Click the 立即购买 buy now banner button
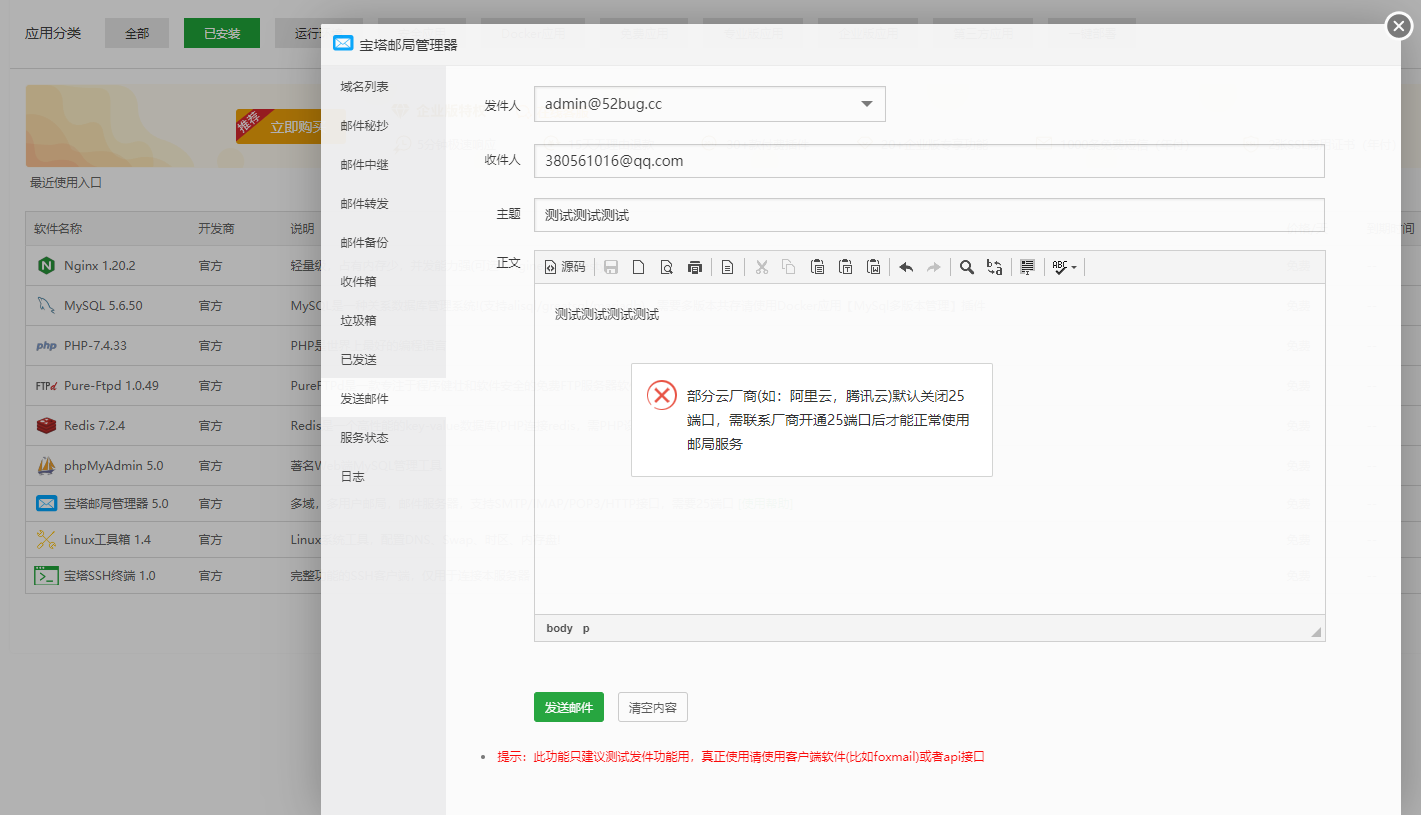 click(x=279, y=127)
